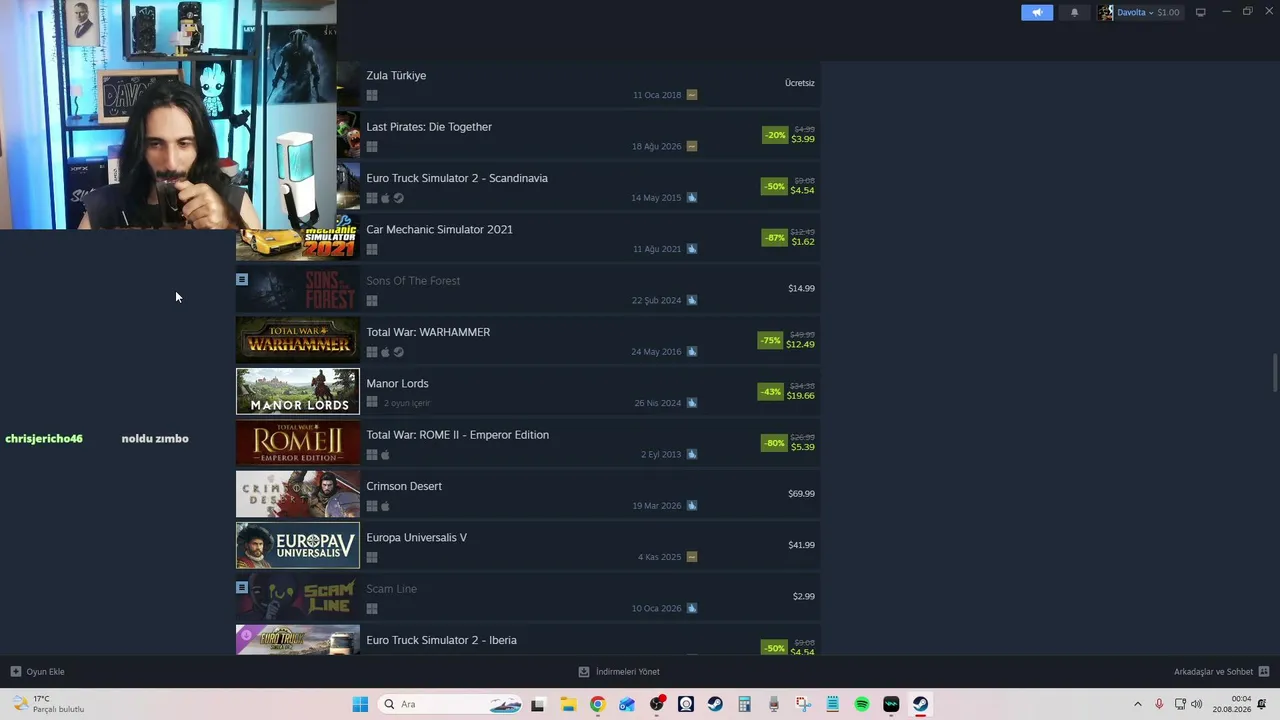The image size is (1280, 720).
Task: Open Steam notifications bell
Action: coord(1075,12)
